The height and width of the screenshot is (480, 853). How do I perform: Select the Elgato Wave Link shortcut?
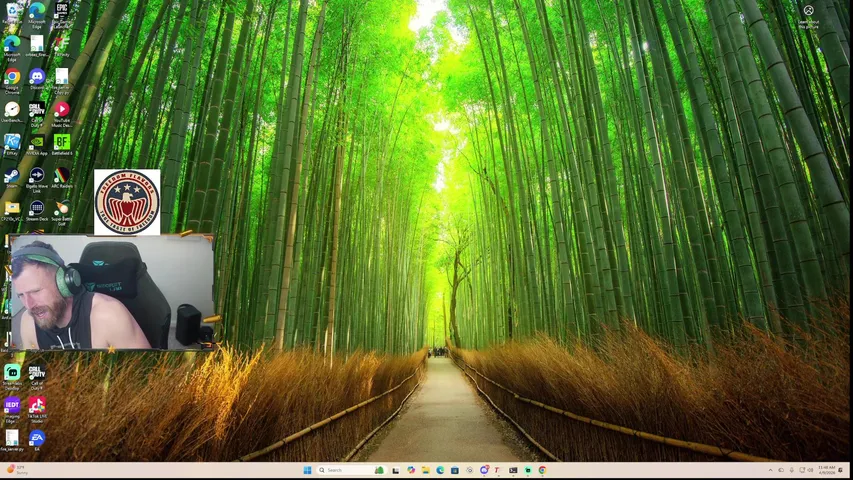click(x=36, y=180)
